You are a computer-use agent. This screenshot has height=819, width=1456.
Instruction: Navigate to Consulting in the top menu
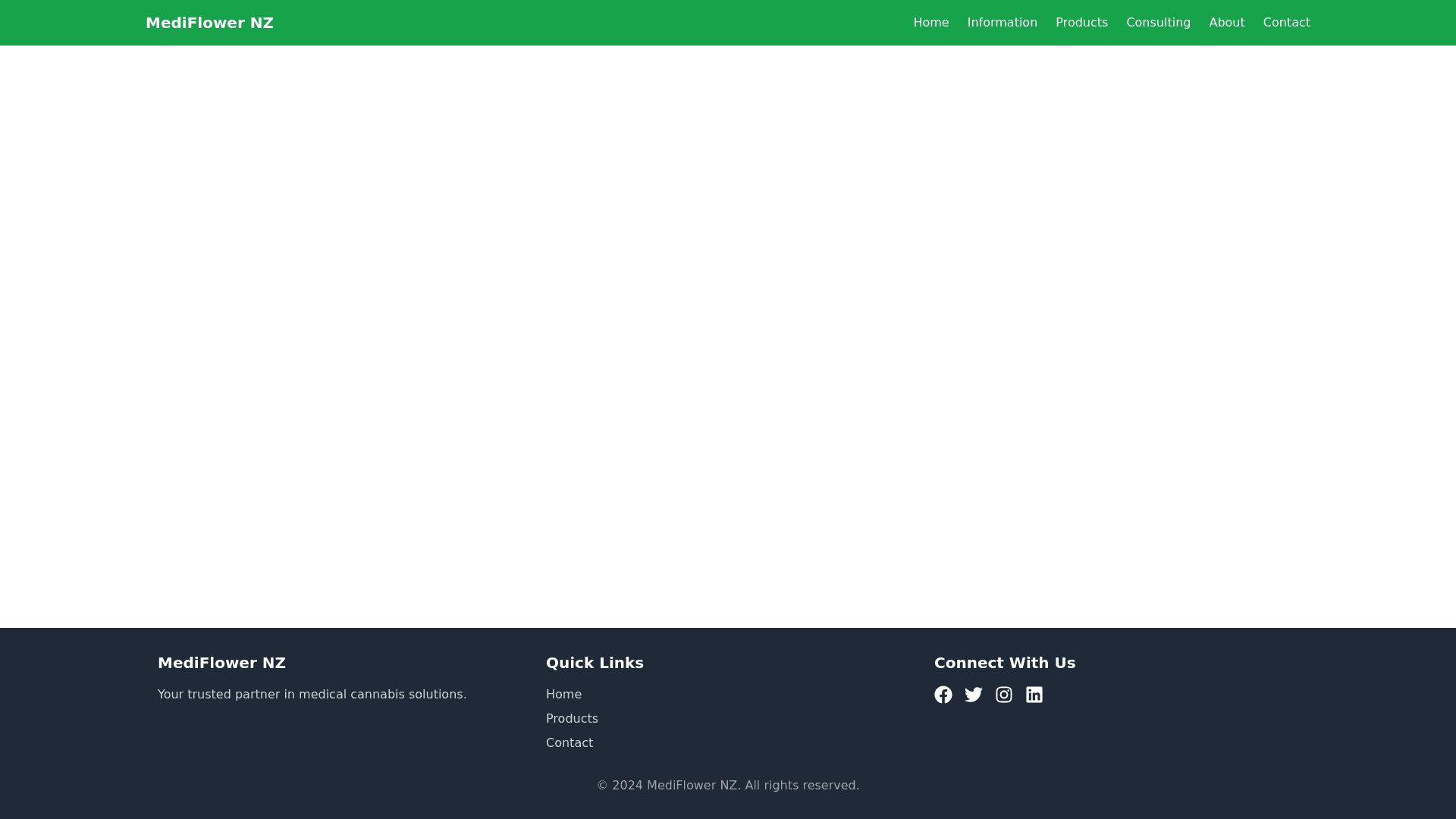coord(1158,22)
